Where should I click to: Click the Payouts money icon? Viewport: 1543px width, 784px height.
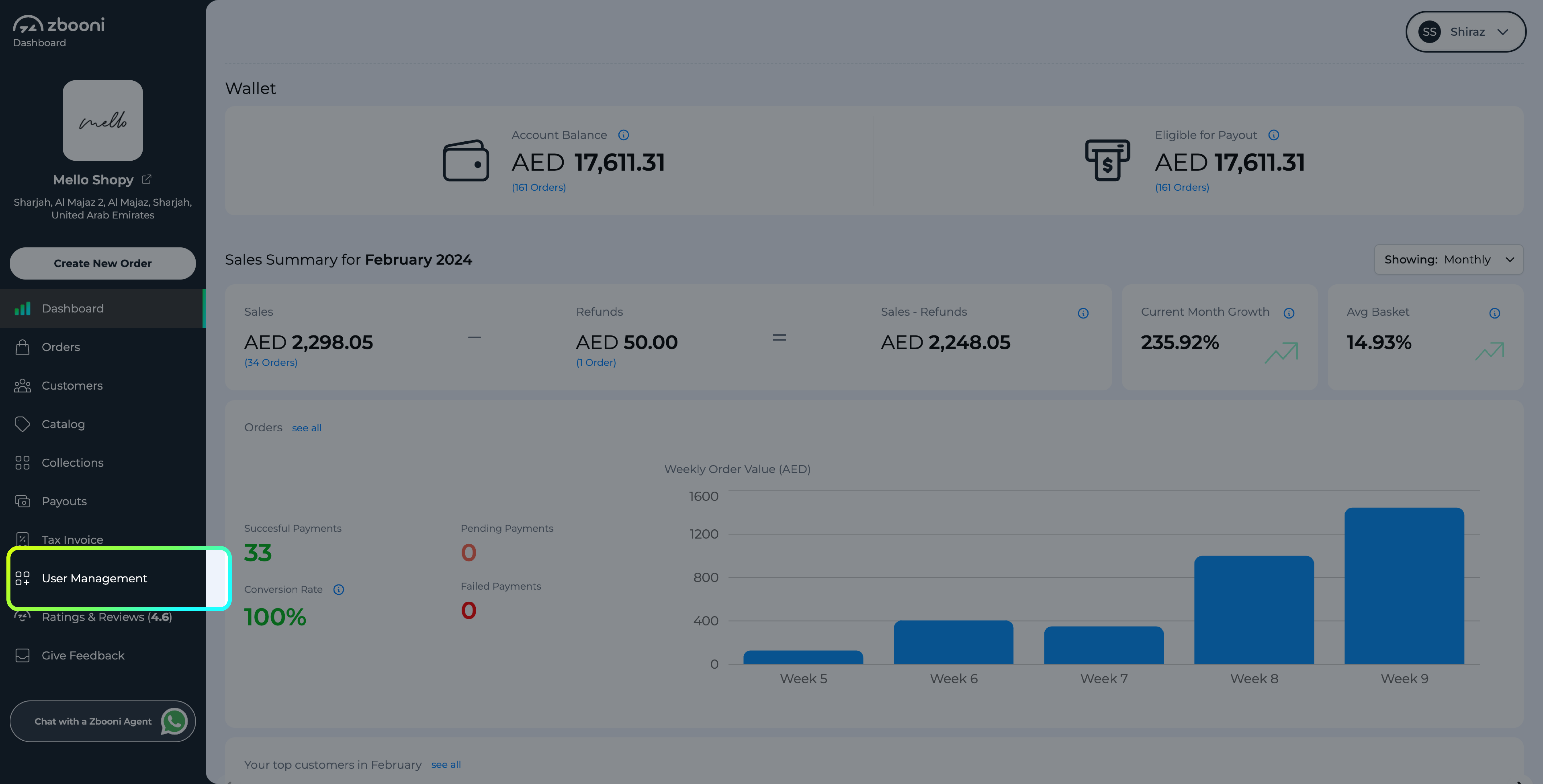22,501
